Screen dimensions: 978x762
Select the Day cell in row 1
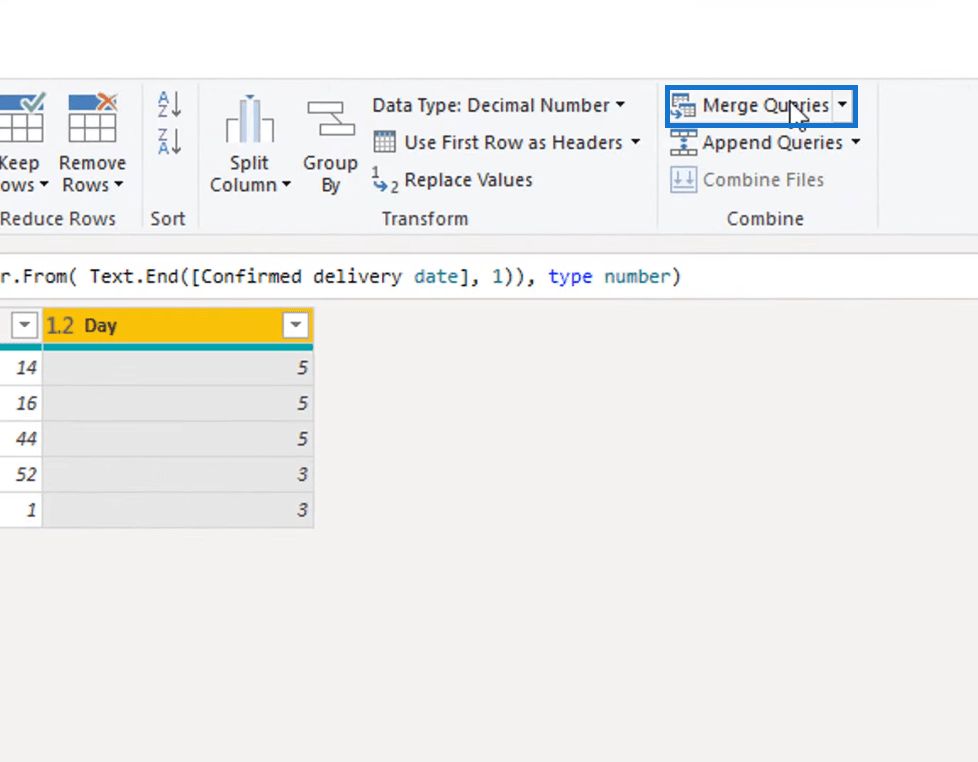178,510
